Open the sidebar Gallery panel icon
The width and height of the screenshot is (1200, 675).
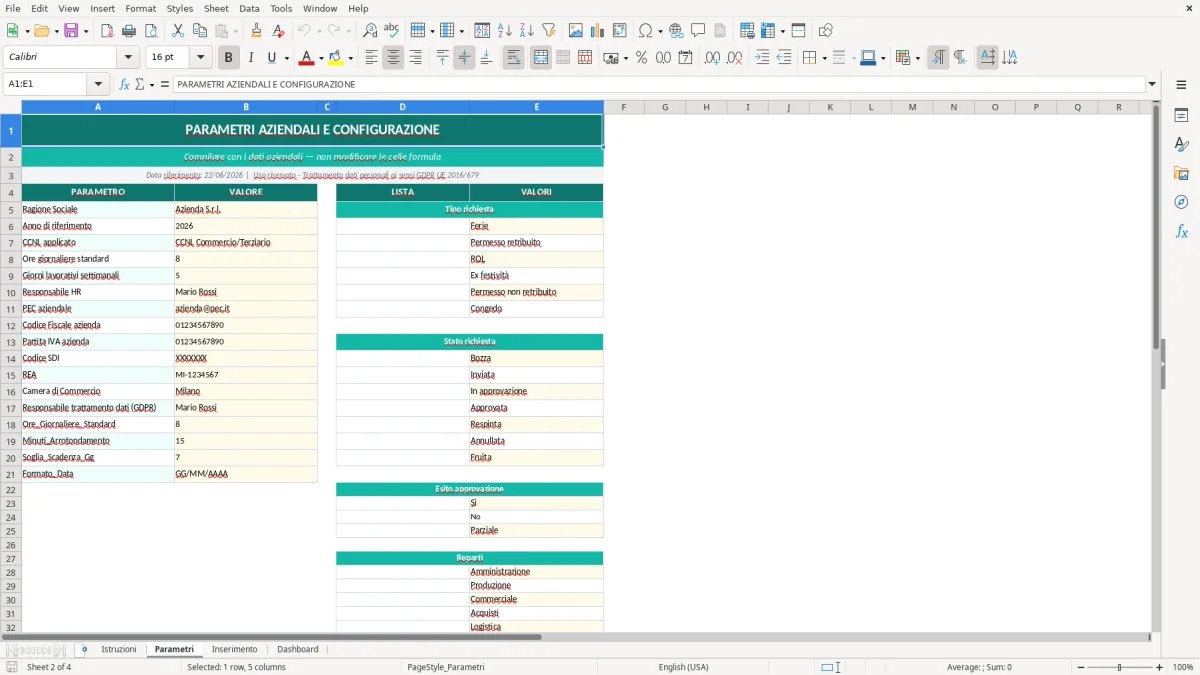pos(1181,173)
